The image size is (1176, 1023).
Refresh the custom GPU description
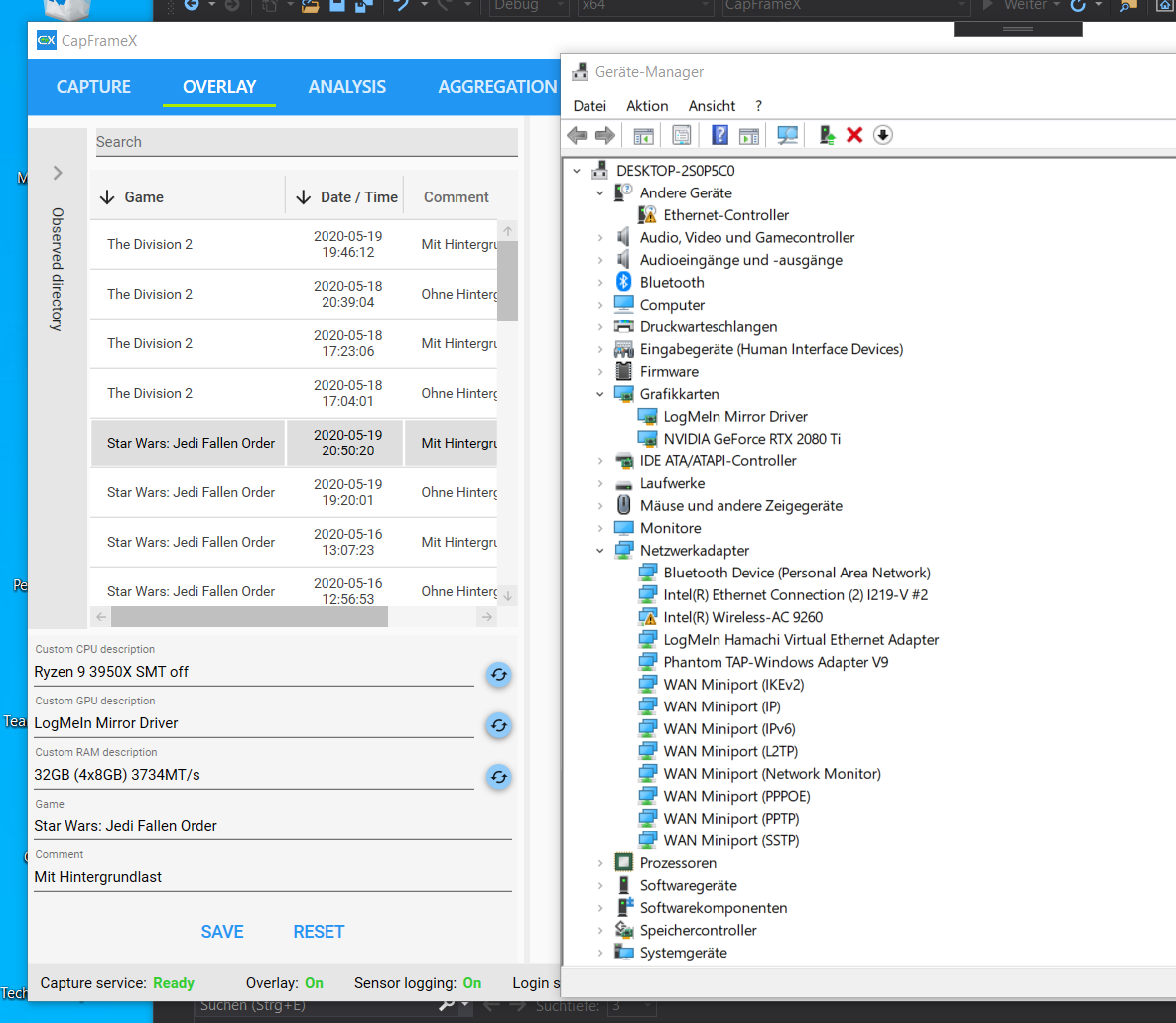pos(499,725)
